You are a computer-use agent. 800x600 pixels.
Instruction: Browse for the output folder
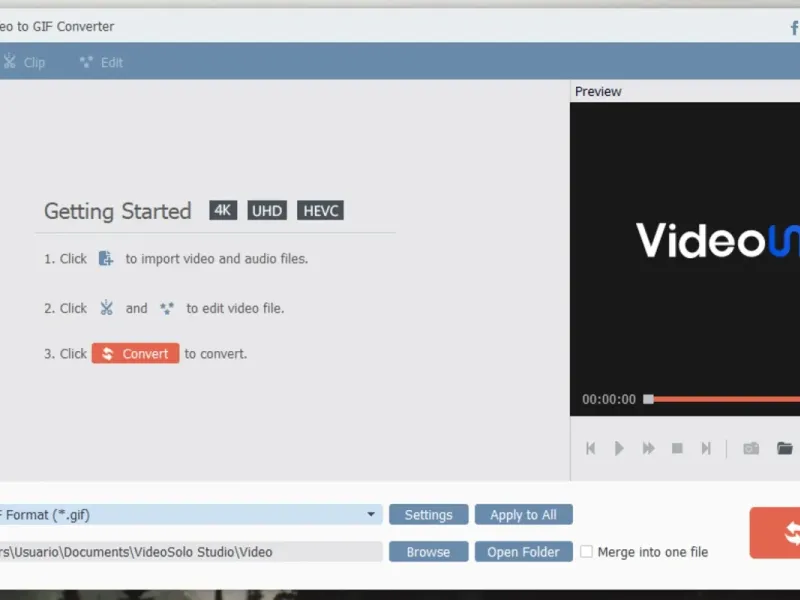click(429, 552)
